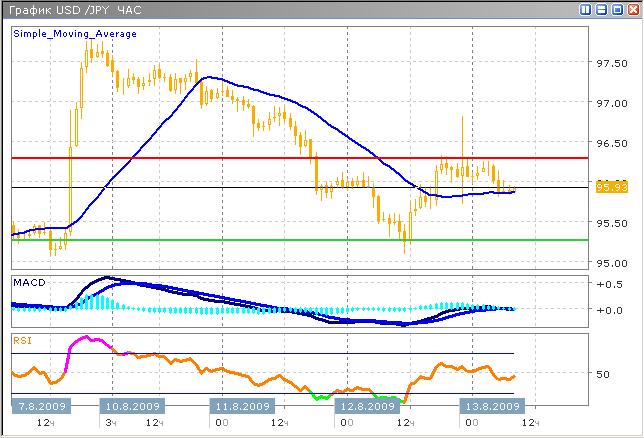Click the RSI indicator label

21,339
